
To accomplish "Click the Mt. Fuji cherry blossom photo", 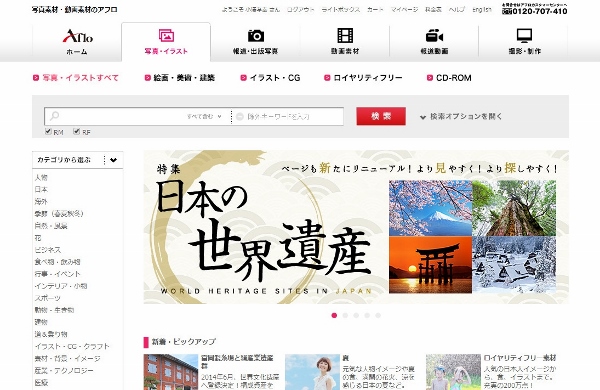I will [430, 208].
